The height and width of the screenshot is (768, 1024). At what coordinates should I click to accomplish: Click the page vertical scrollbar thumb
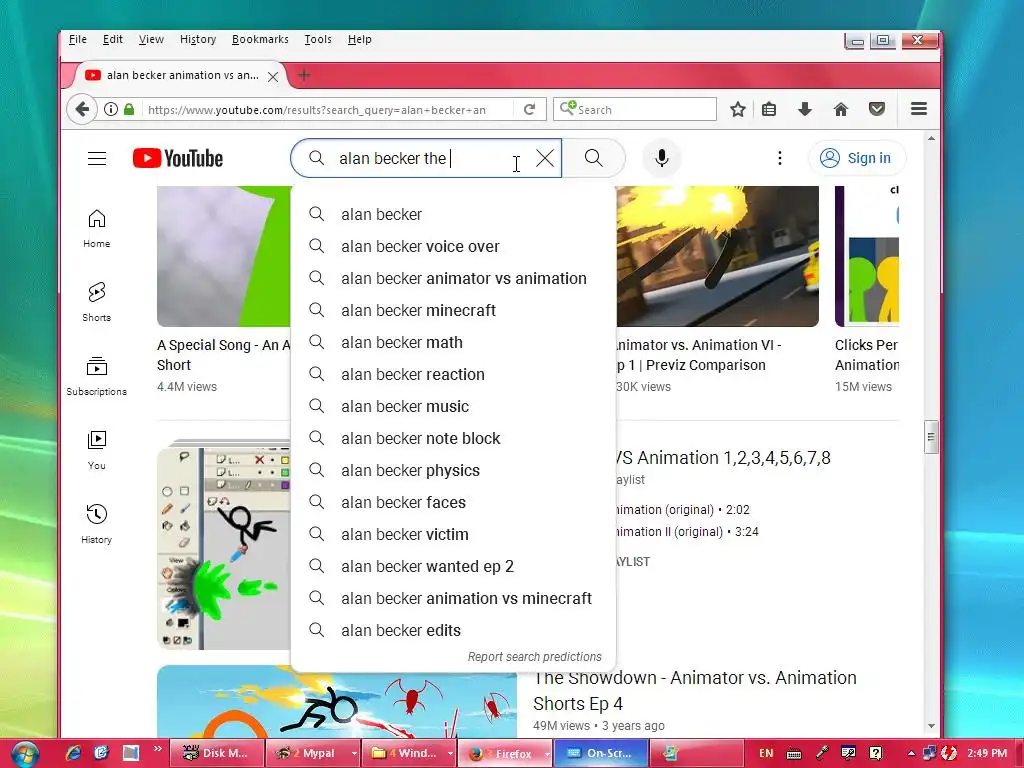click(931, 437)
